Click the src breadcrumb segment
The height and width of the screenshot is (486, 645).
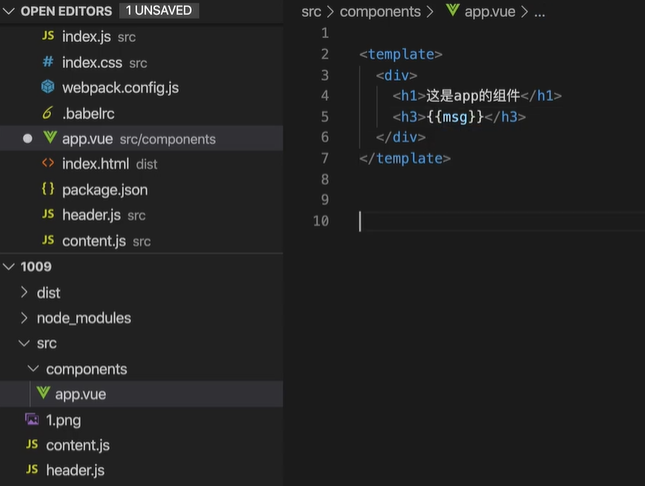coord(311,12)
